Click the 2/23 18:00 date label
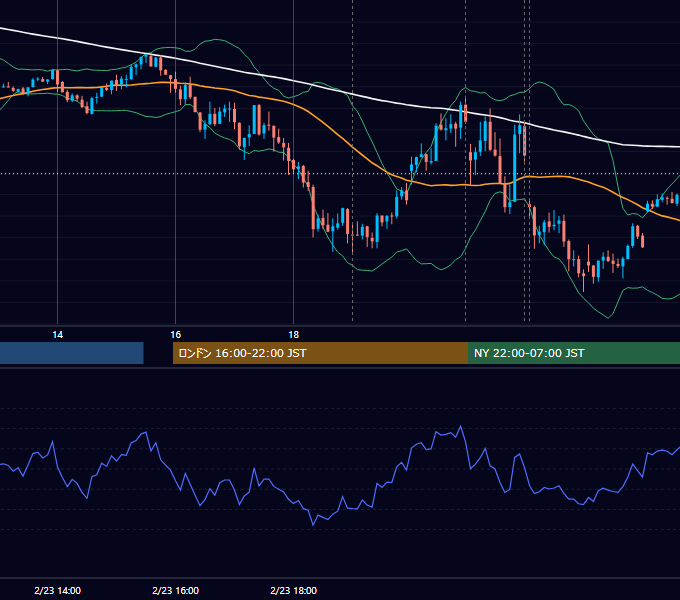 [x=294, y=590]
